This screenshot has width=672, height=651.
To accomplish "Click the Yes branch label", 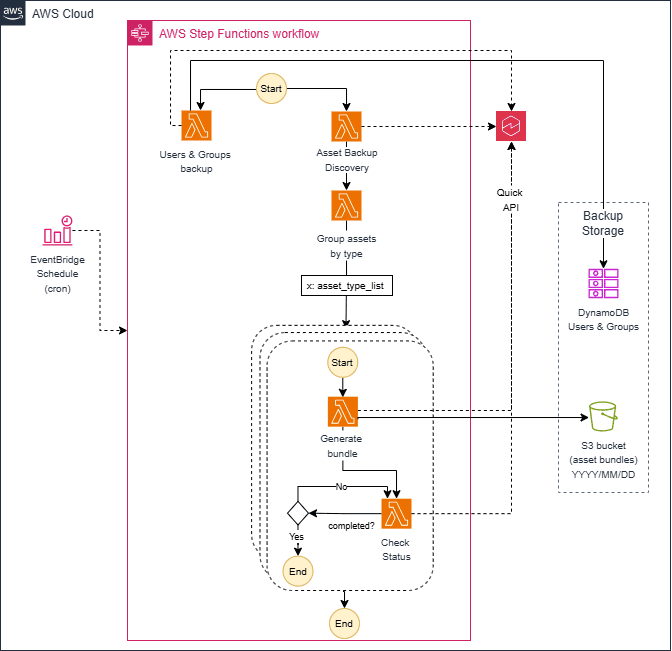I will click(x=296, y=537).
